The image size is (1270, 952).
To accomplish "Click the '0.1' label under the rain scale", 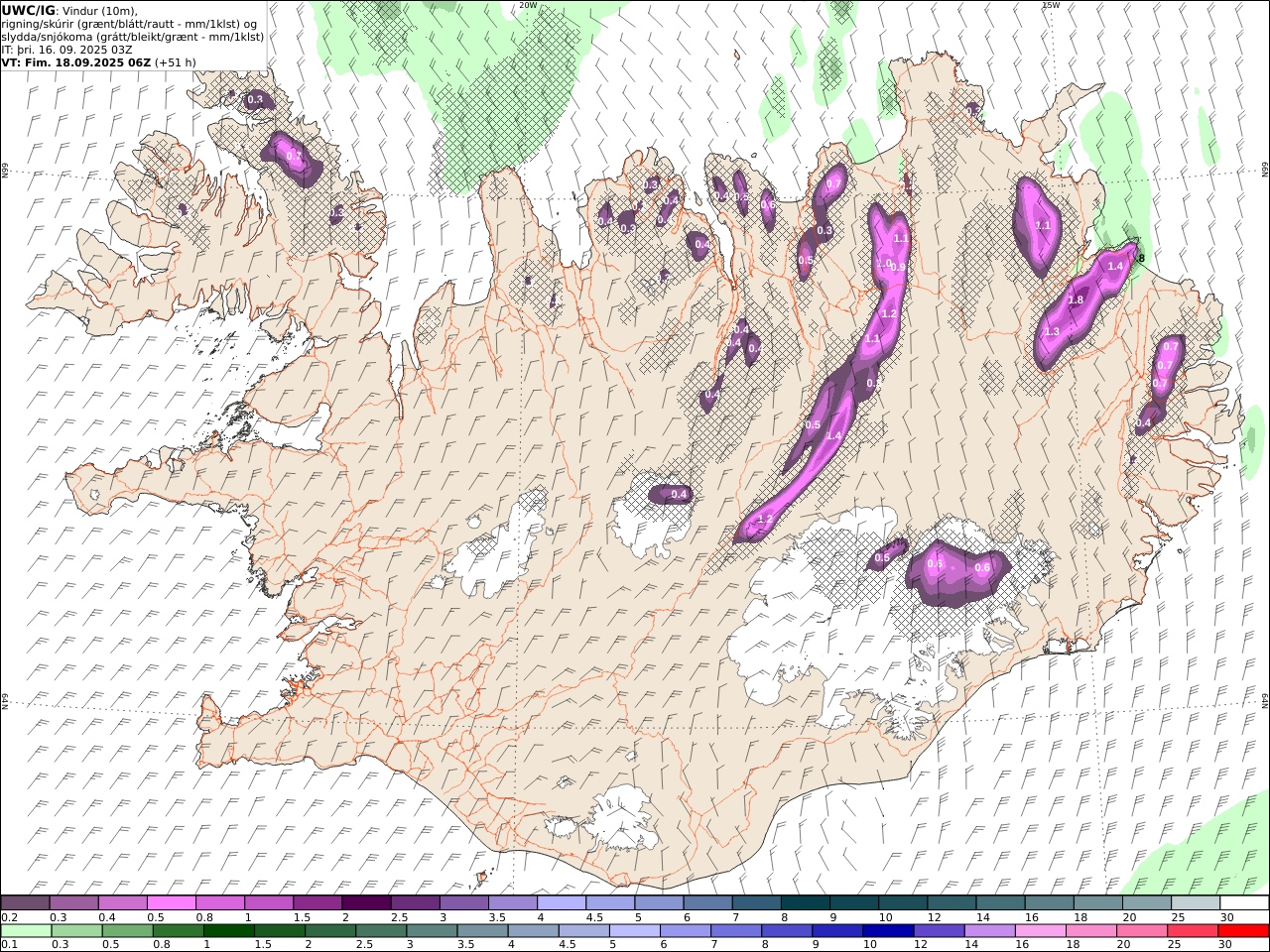I will click(11, 945).
